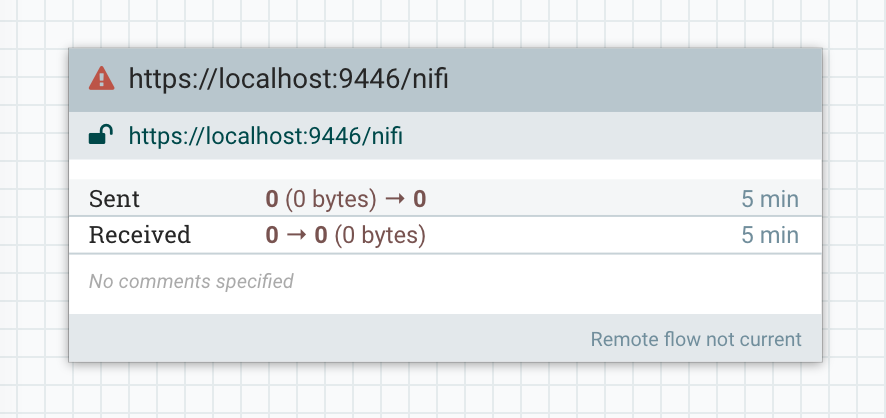Screen dimensions: 886x418
Task: Click the bold 0 after the Sent arrow
Action: (x=419, y=199)
